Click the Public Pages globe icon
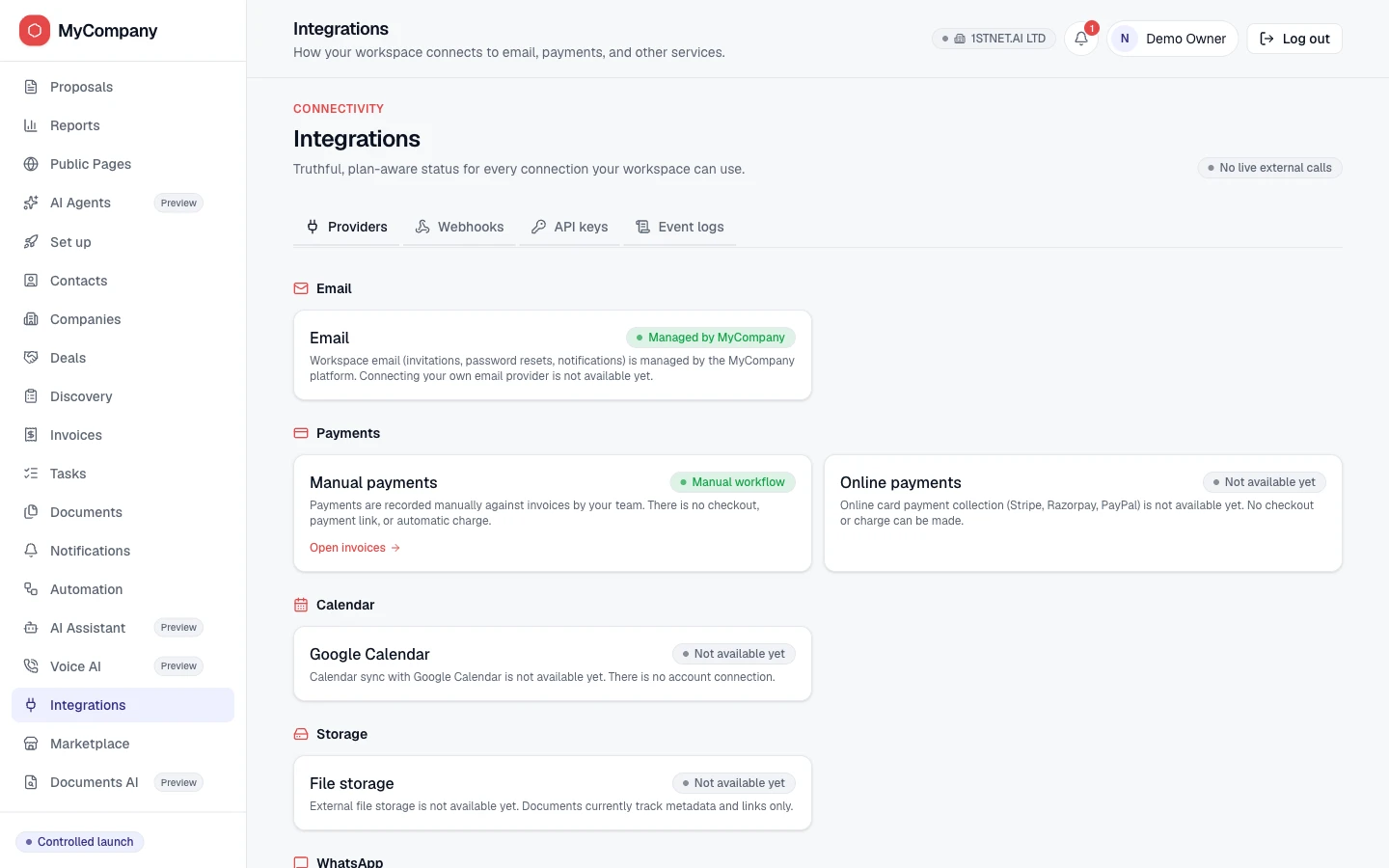Screen dimensions: 1389x868 pyautogui.click(x=31, y=164)
